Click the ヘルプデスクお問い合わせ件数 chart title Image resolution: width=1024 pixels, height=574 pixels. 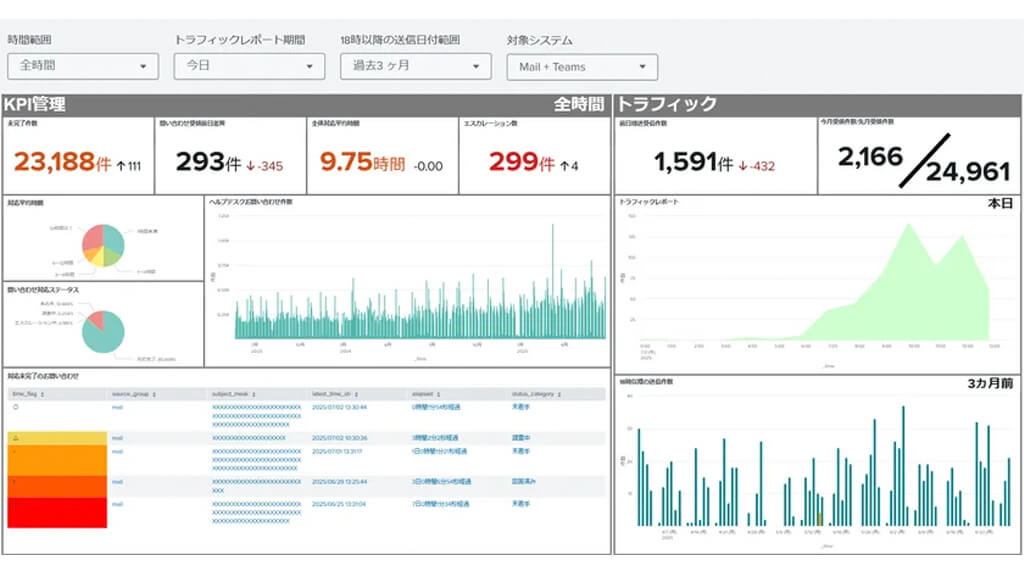pyautogui.click(x=251, y=202)
